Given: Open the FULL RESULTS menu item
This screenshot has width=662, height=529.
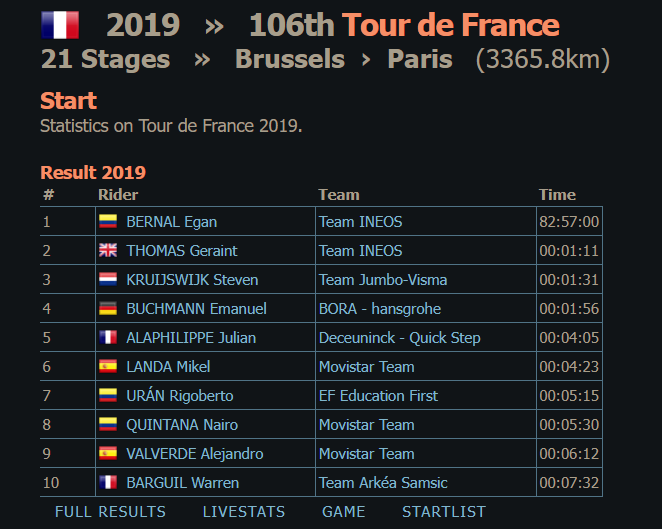Looking at the screenshot, I should click(110, 512).
